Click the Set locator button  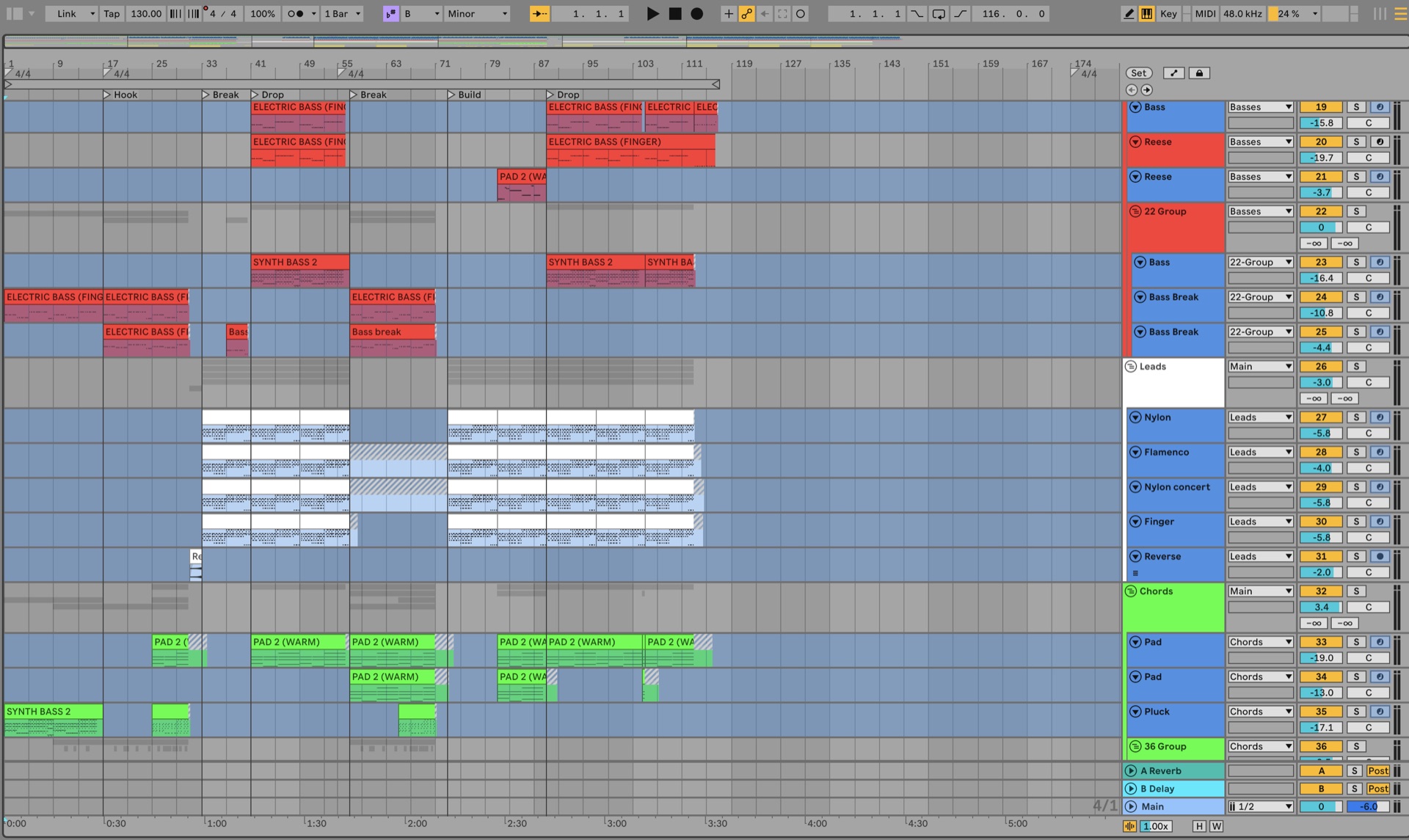click(x=1138, y=73)
